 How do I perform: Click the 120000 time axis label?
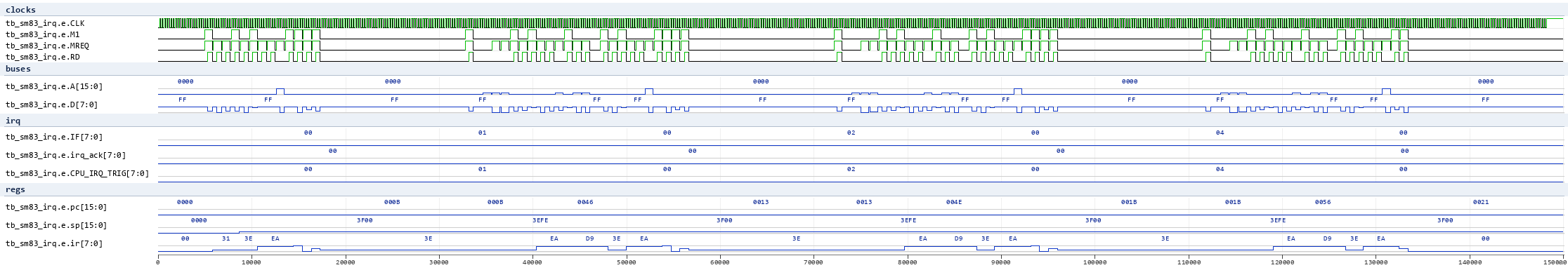click(x=1282, y=263)
